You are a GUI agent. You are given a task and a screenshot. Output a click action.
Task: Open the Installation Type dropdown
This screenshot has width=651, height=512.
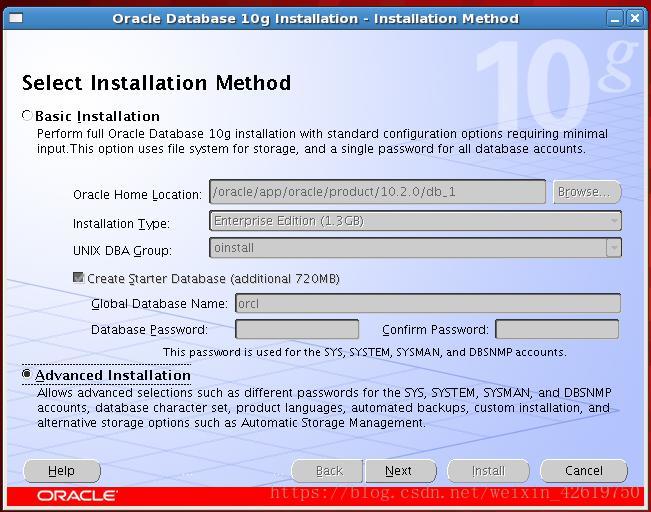coord(415,220)
